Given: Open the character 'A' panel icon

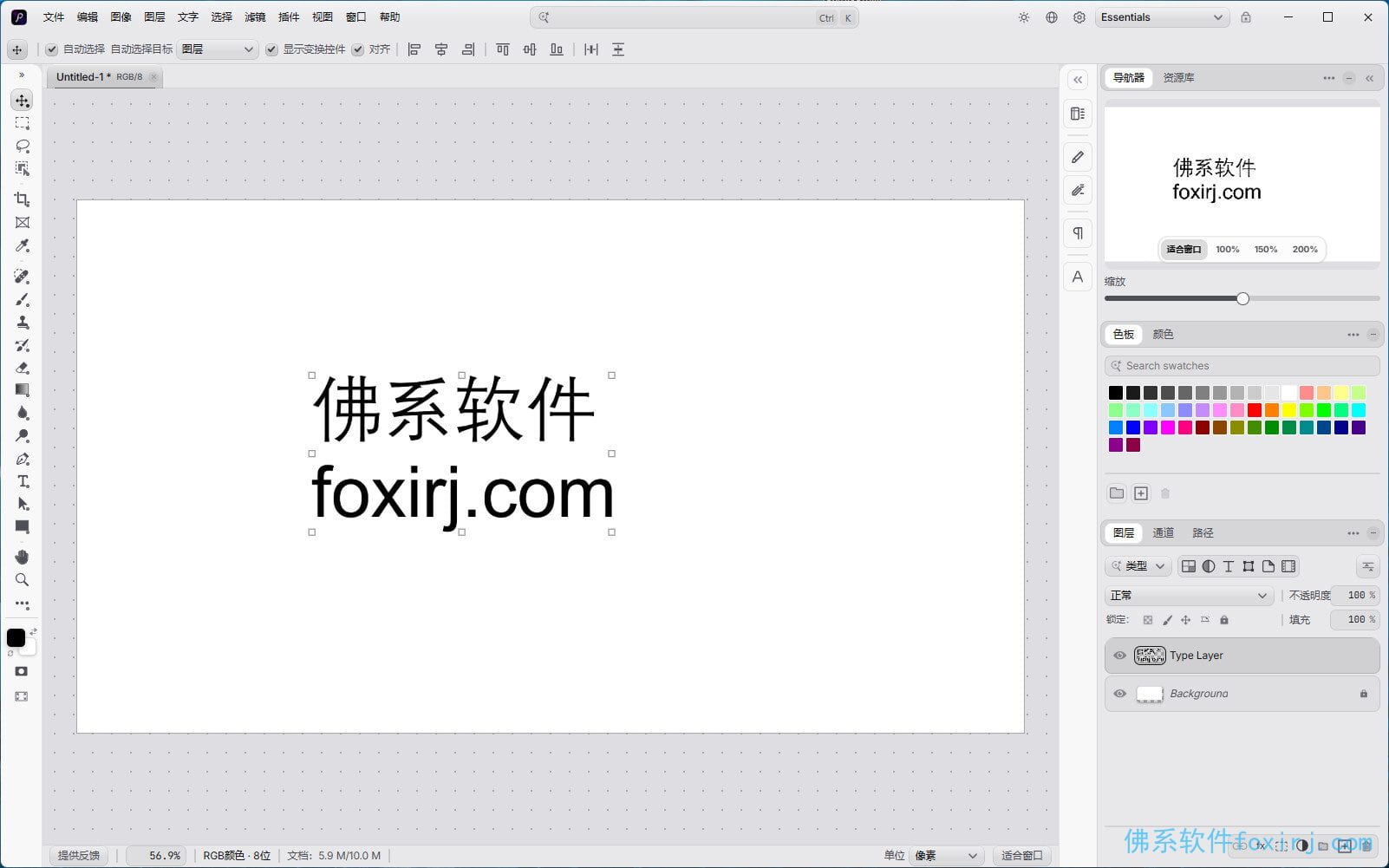Looking at the screenshot, I should (x=1078, y=277).
